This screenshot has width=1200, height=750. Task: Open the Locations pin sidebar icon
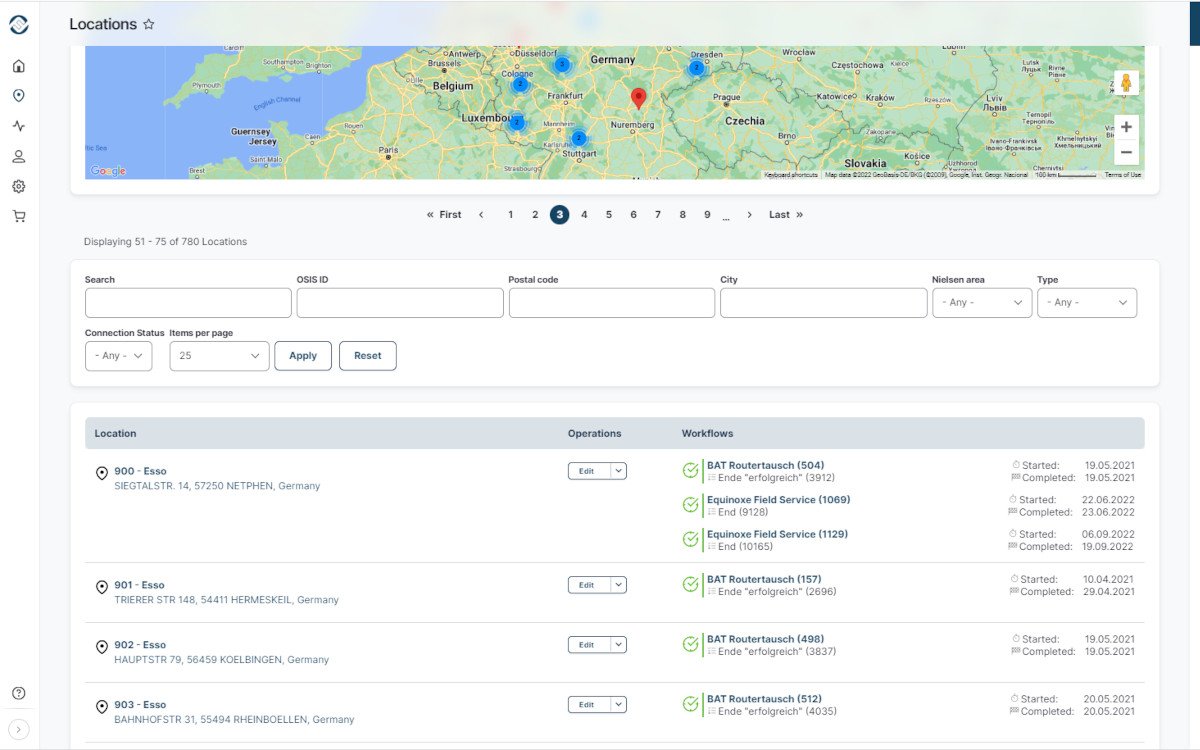19,96
